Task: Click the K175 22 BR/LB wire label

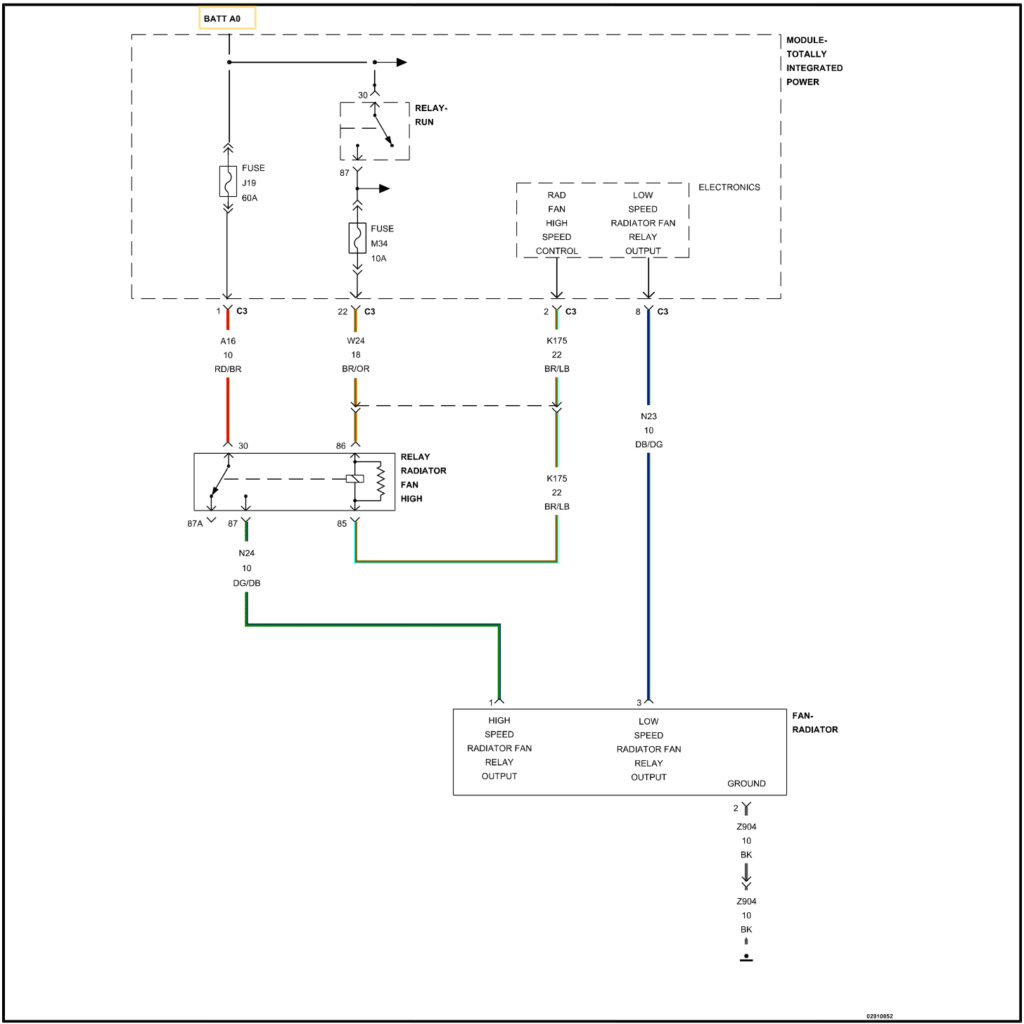Action: tap(557, 352)
